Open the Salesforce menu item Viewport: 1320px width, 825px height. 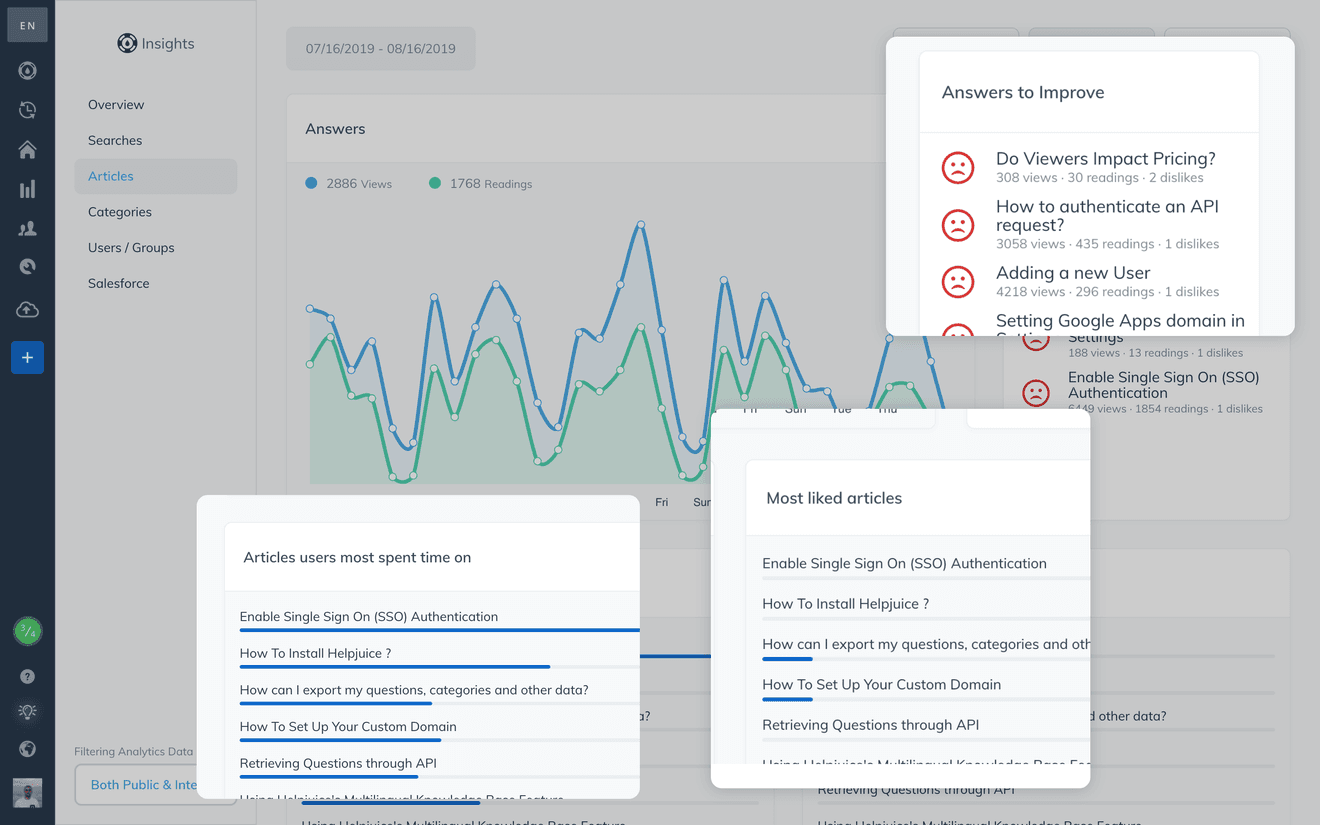coord(118,283)
